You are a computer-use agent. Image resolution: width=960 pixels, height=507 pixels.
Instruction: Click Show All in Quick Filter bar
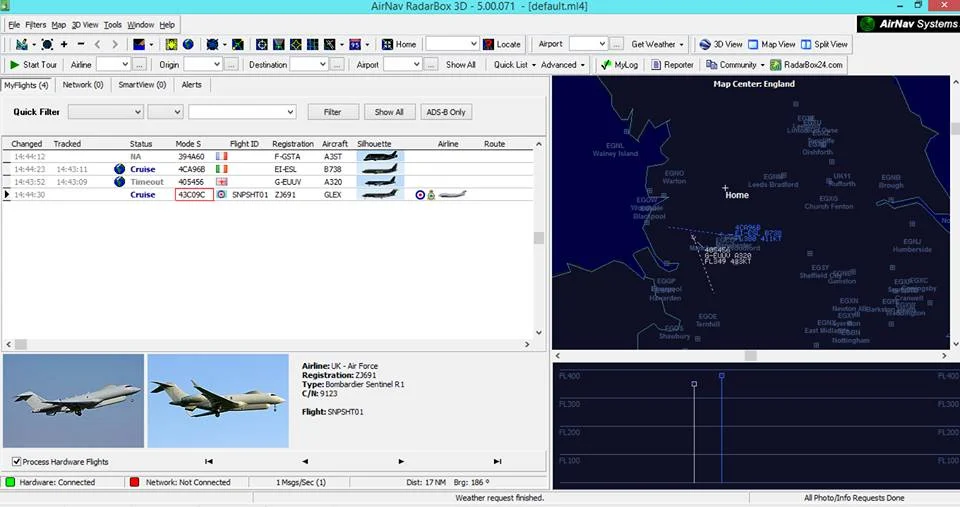389,112
